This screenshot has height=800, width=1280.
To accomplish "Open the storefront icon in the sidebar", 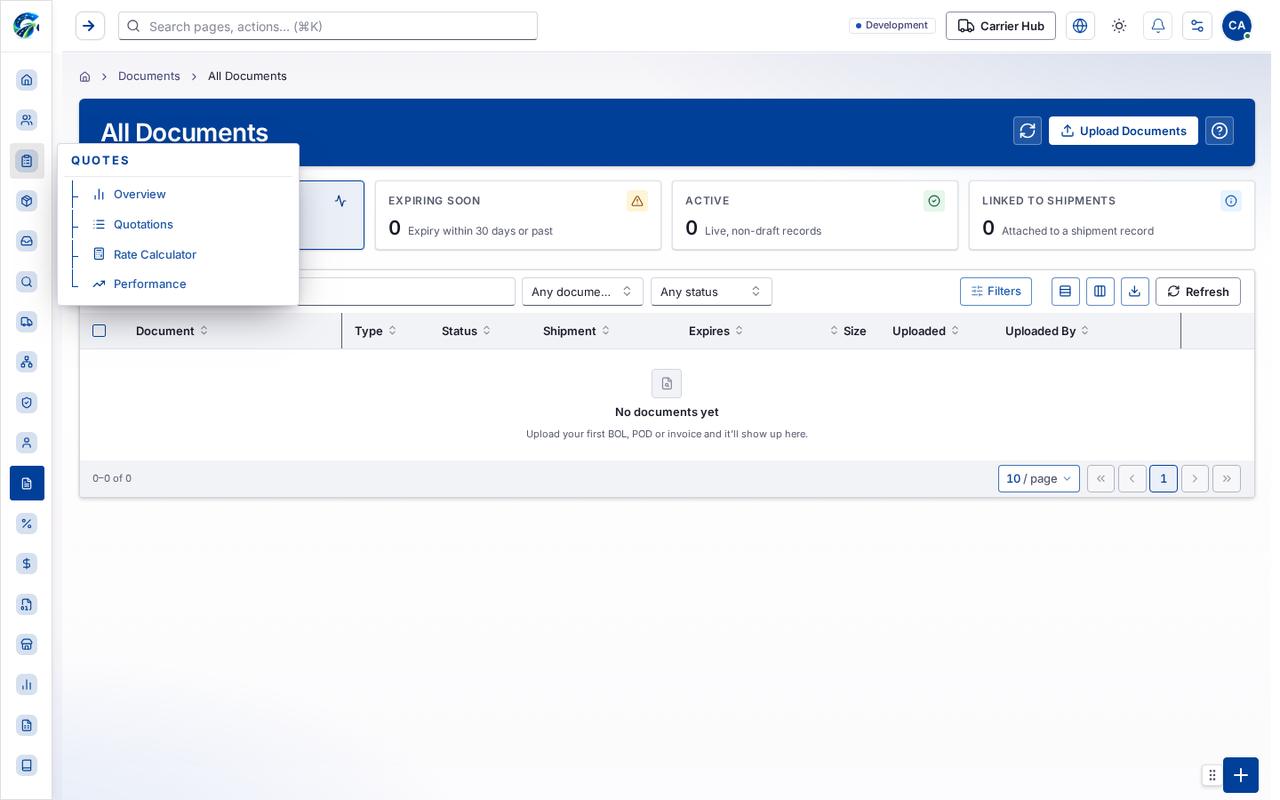I will coord(27,644).
